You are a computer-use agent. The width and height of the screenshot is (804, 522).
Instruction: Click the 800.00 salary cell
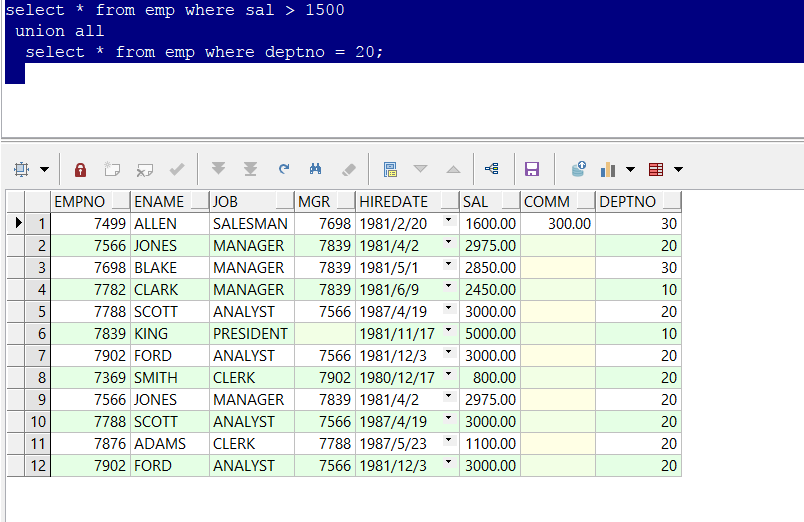click(490, 378)
